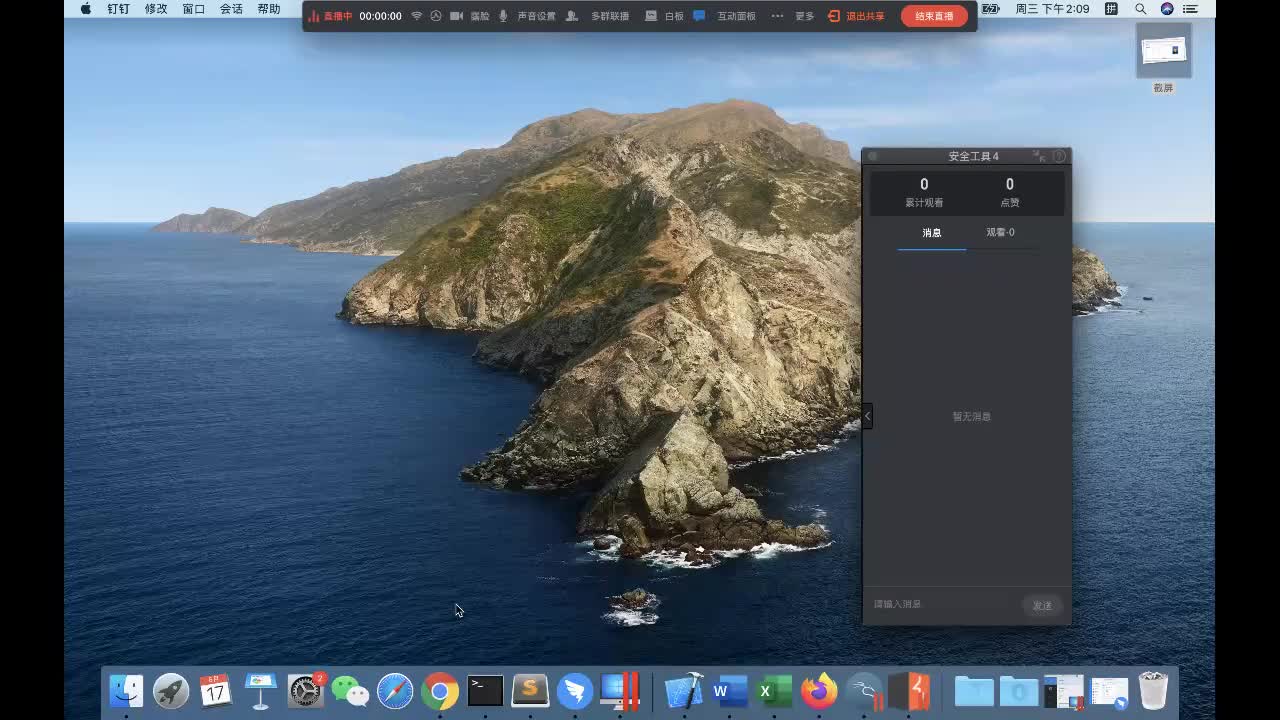Open DingTalk from the Dock
This screenshot has width=1280, height=720.
click(575, 690)
